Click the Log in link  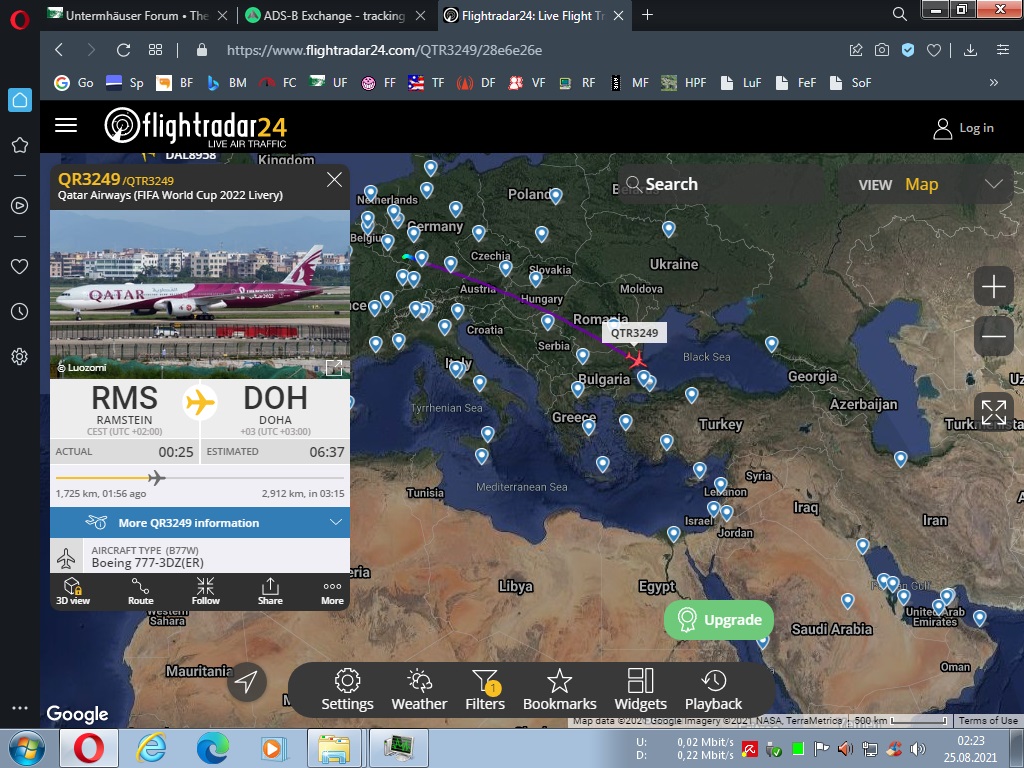[963, 128]
